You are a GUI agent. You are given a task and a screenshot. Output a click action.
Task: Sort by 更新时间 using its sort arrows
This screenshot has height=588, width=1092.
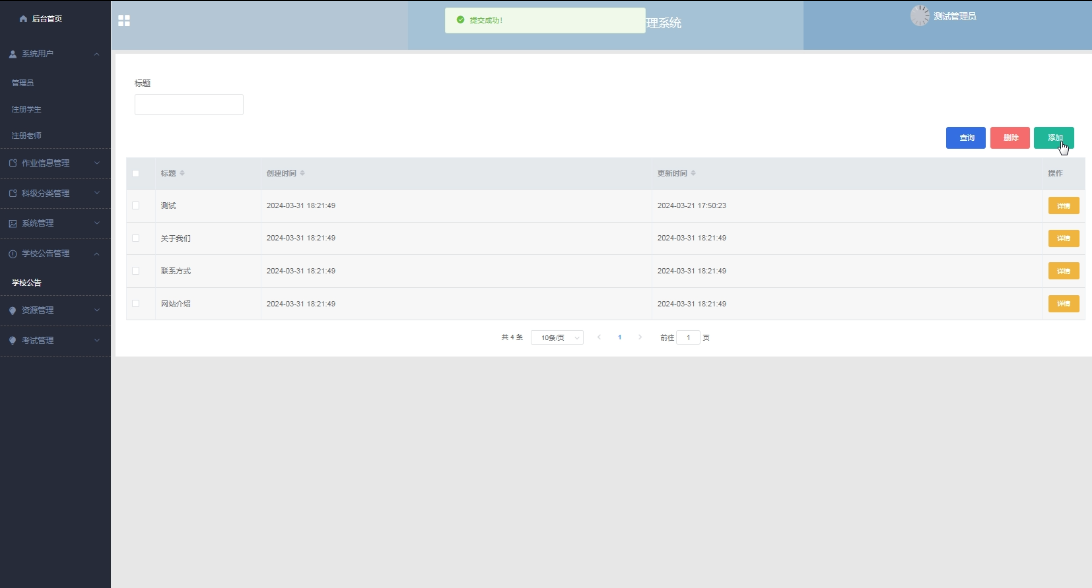(693, 173)
